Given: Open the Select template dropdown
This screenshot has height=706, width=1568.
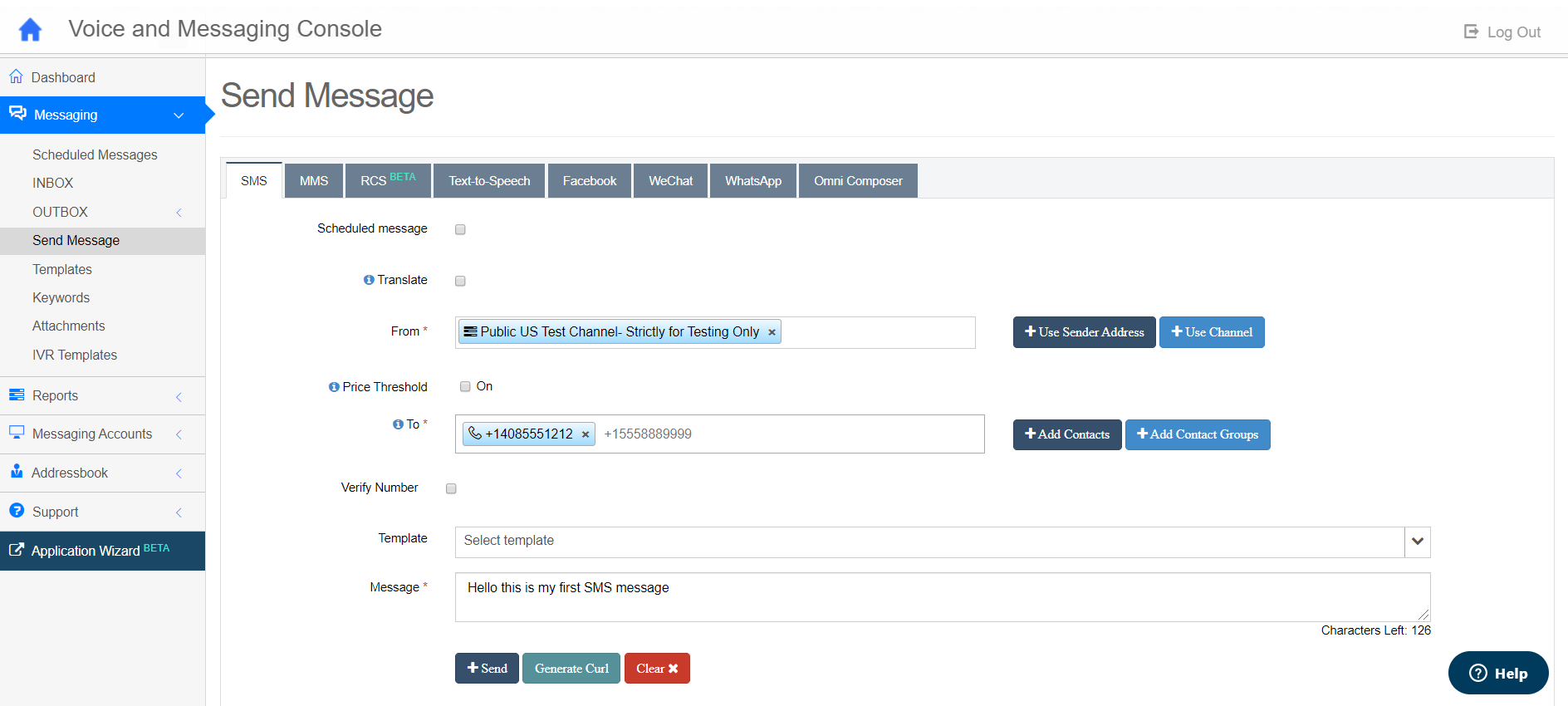Looking at the screenshot, I should click(x=1417, y=542).
